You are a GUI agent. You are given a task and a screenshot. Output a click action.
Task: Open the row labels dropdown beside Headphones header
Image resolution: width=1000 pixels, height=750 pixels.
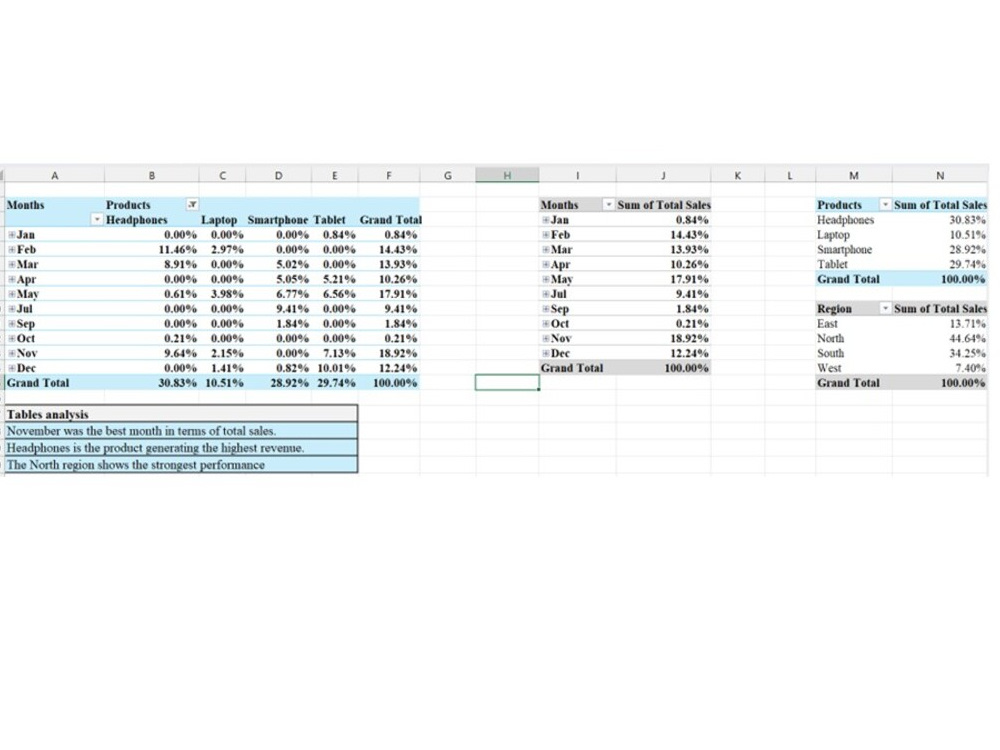pyautogui.click(x=97, y=220)
